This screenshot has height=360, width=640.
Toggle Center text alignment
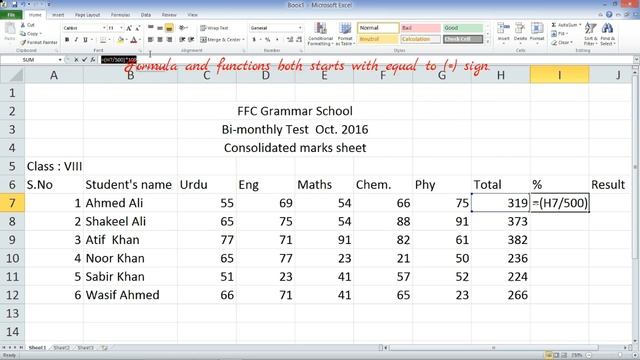point(160,40)
